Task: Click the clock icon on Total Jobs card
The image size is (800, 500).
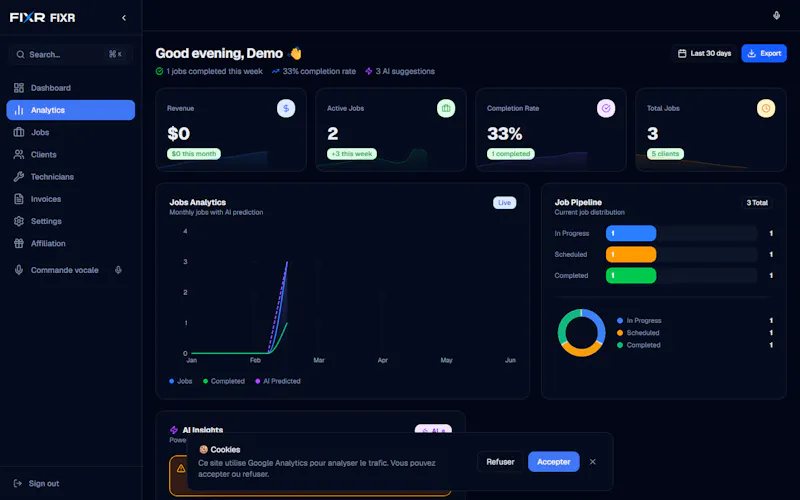Action: coord(766,108)
